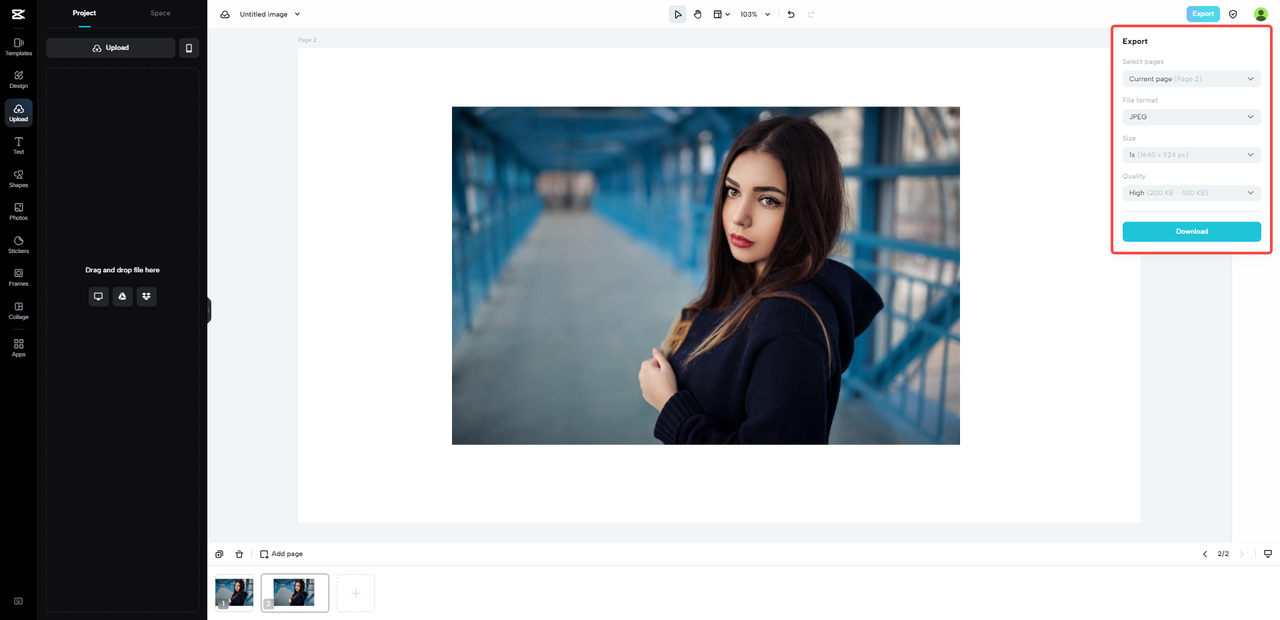The width and height of the screenshot is (1280, 620).
Task: Open the Size 1x dropdown
Action: (1191, 155)
